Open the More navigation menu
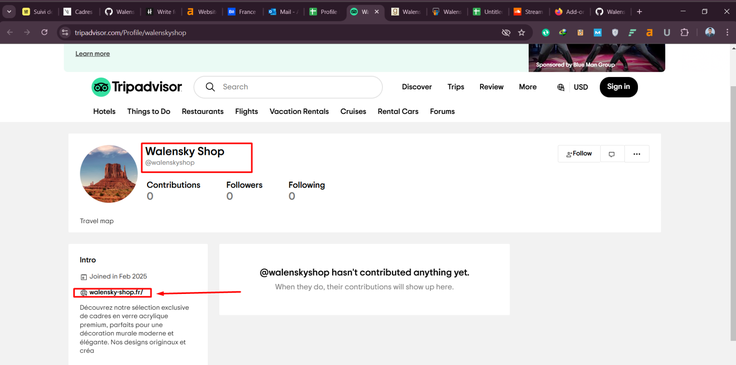736x365 pixels. pyautogui.click(x=528, y=87)
